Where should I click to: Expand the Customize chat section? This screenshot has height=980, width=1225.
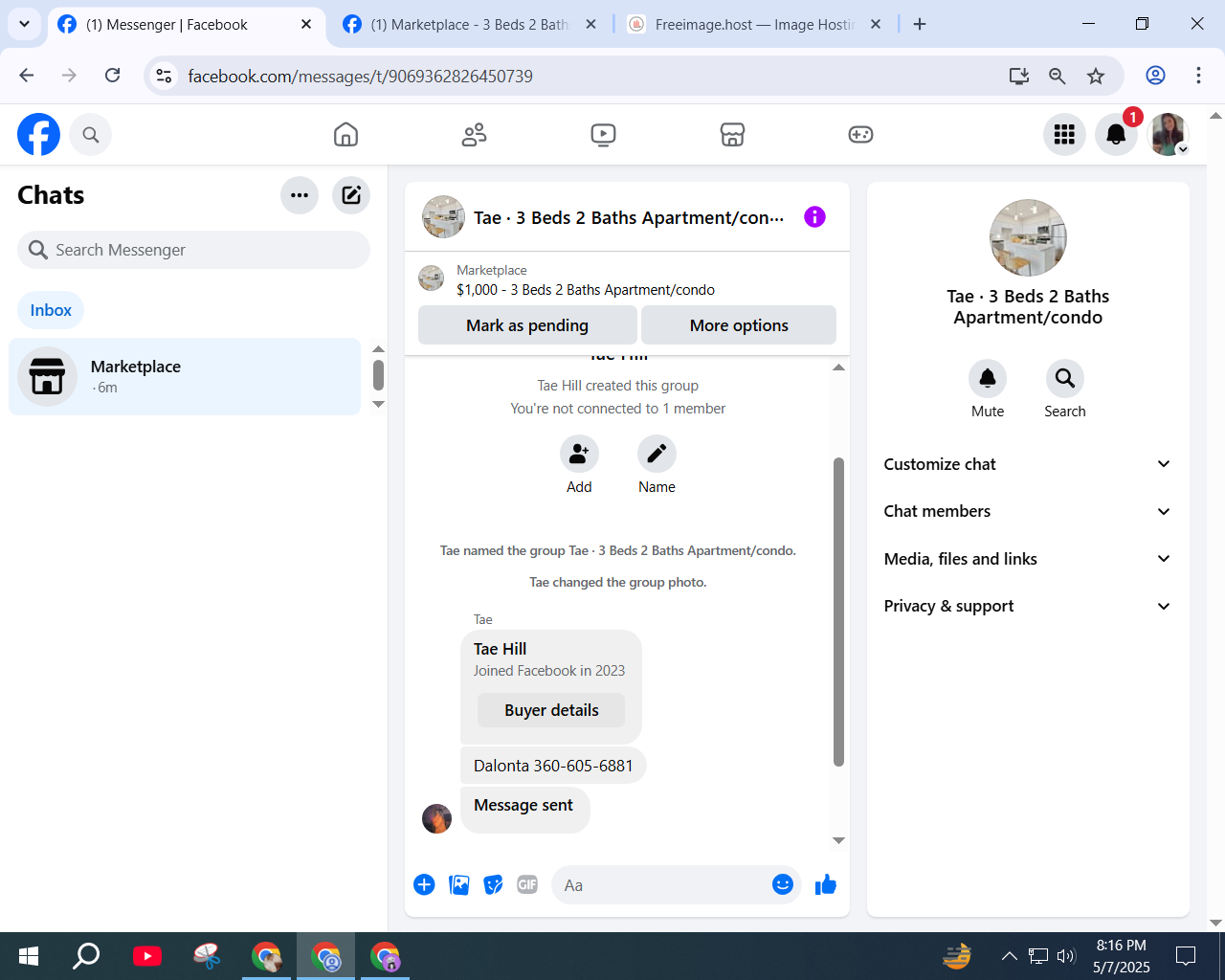tap(1028, 464)
